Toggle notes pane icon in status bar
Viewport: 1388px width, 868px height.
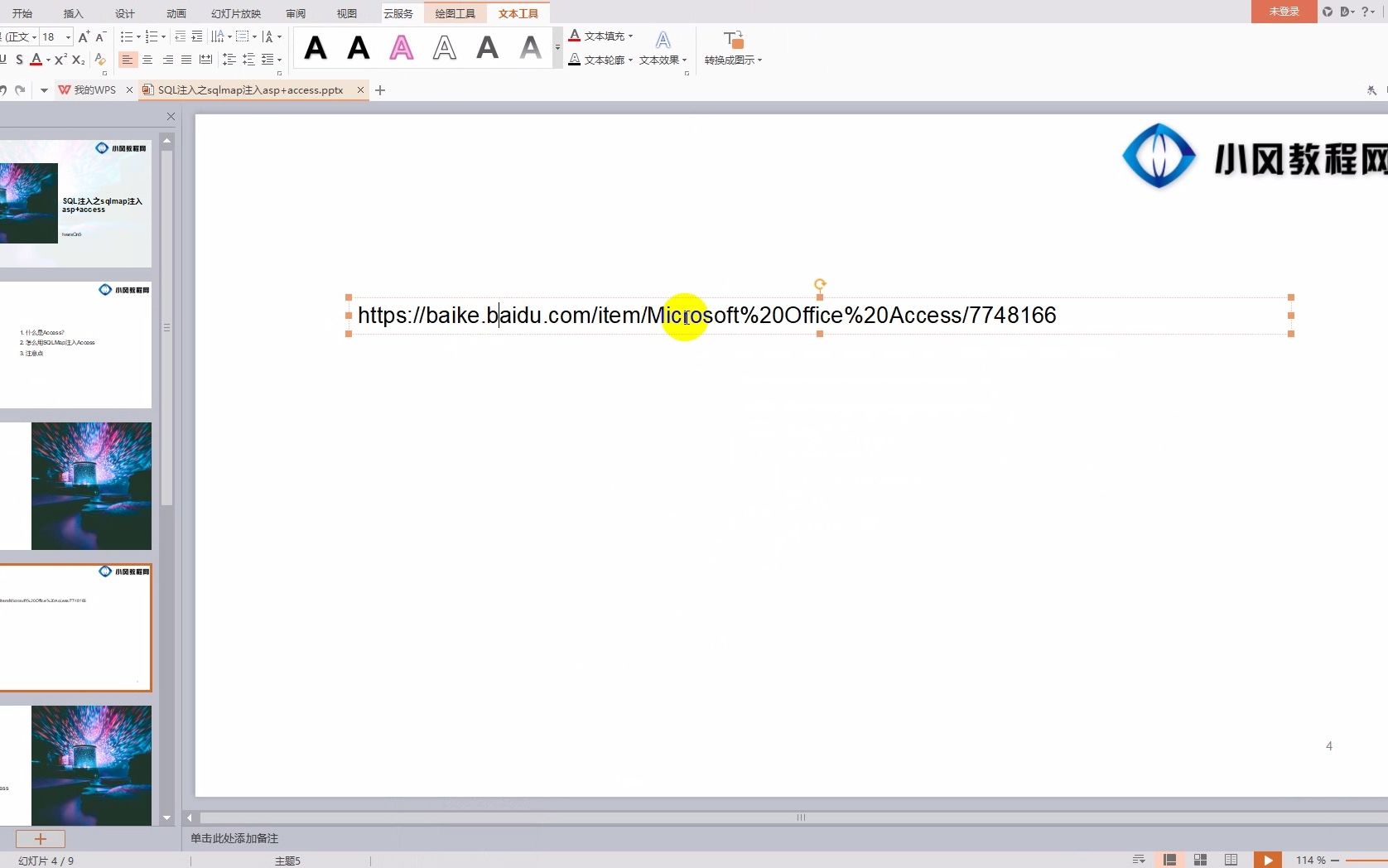[x=1140, y=860]
